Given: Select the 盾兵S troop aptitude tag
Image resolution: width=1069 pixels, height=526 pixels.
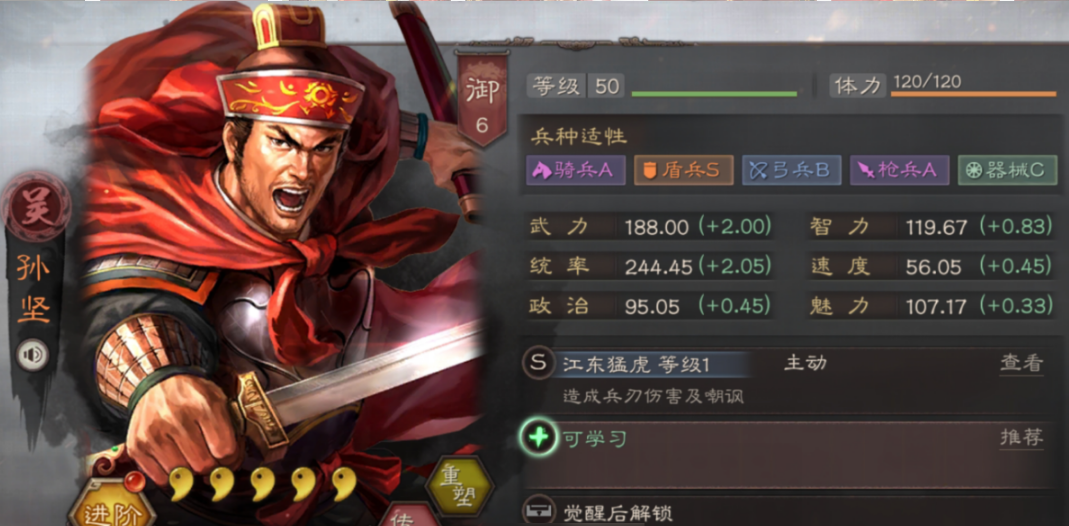Looking at the screenshot, I should (684, 170).
